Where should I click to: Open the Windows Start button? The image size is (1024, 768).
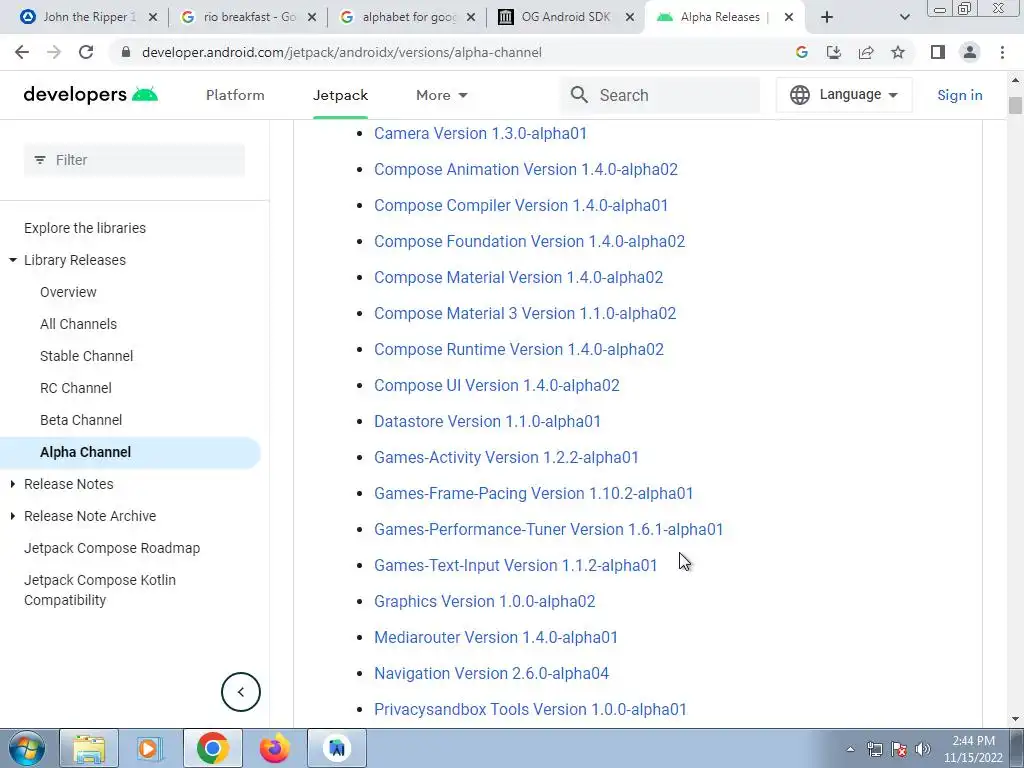(x=26, y=748)
